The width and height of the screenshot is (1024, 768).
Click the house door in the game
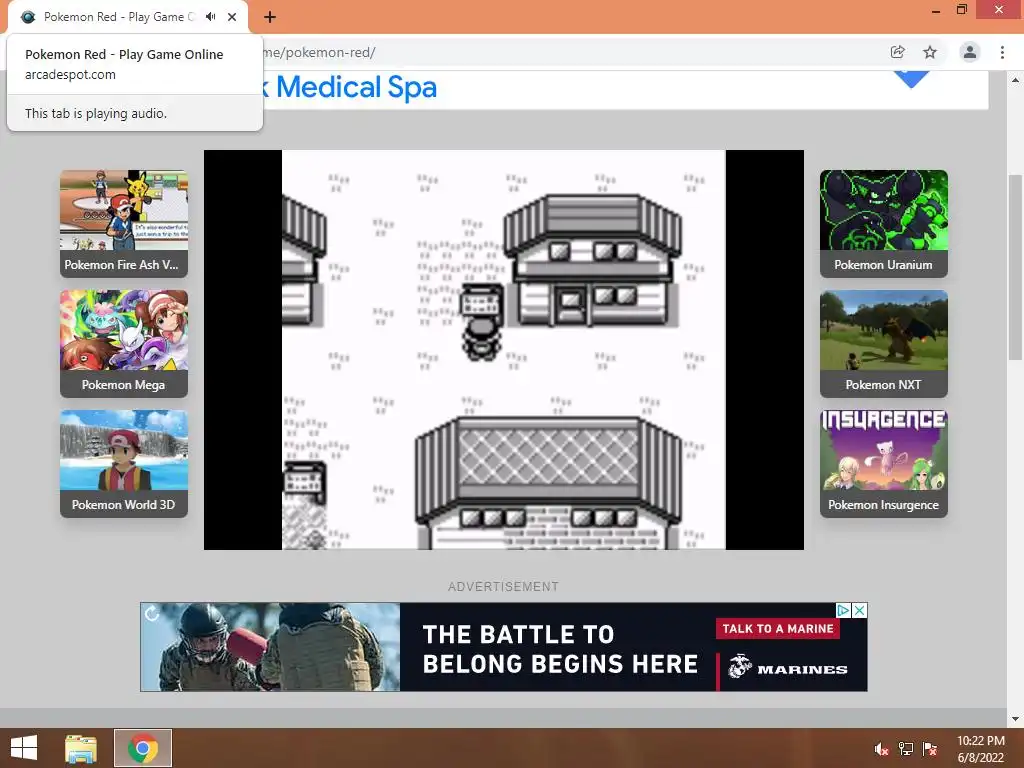570,305
